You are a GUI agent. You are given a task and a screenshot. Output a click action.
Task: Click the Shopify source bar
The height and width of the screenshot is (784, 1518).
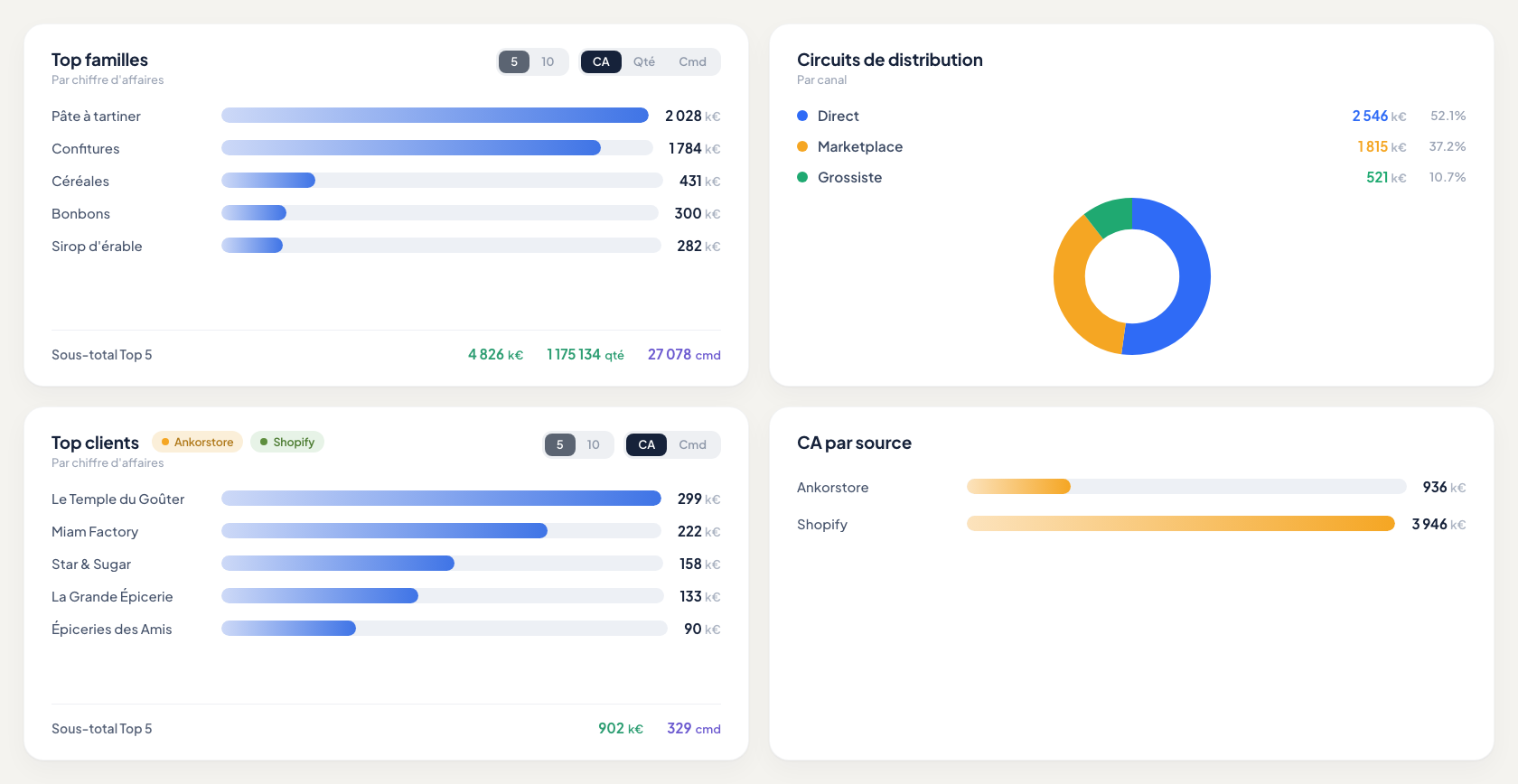click(x=1181, y=524)
